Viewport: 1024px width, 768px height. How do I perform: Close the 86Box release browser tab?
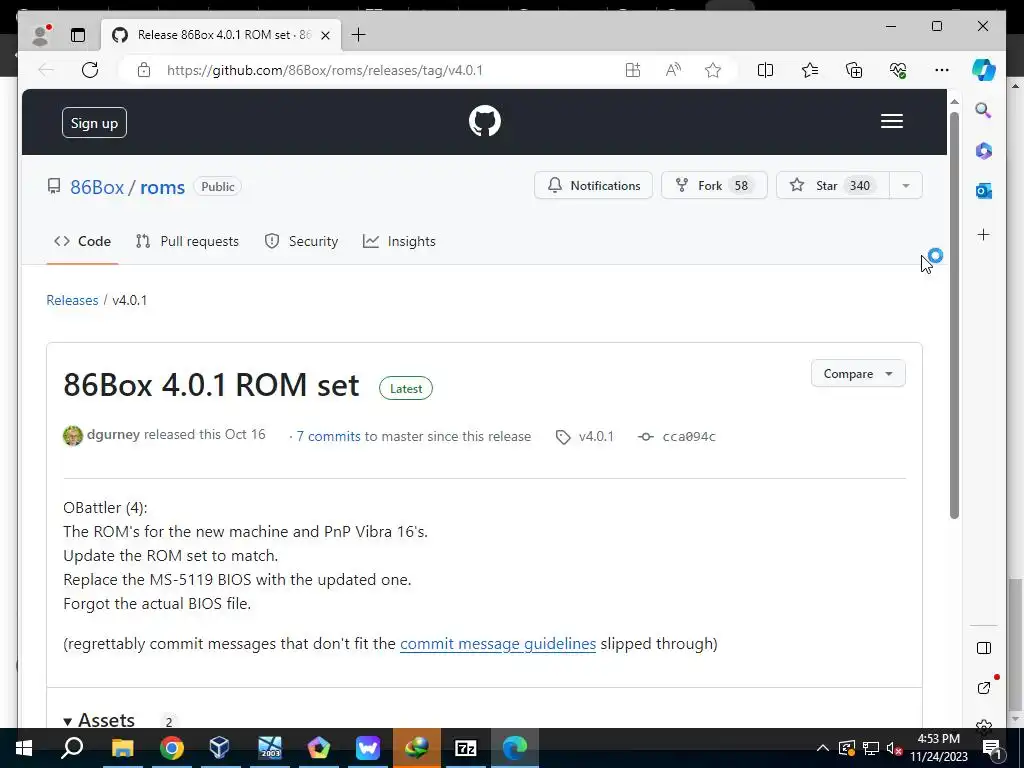point(325,35)
